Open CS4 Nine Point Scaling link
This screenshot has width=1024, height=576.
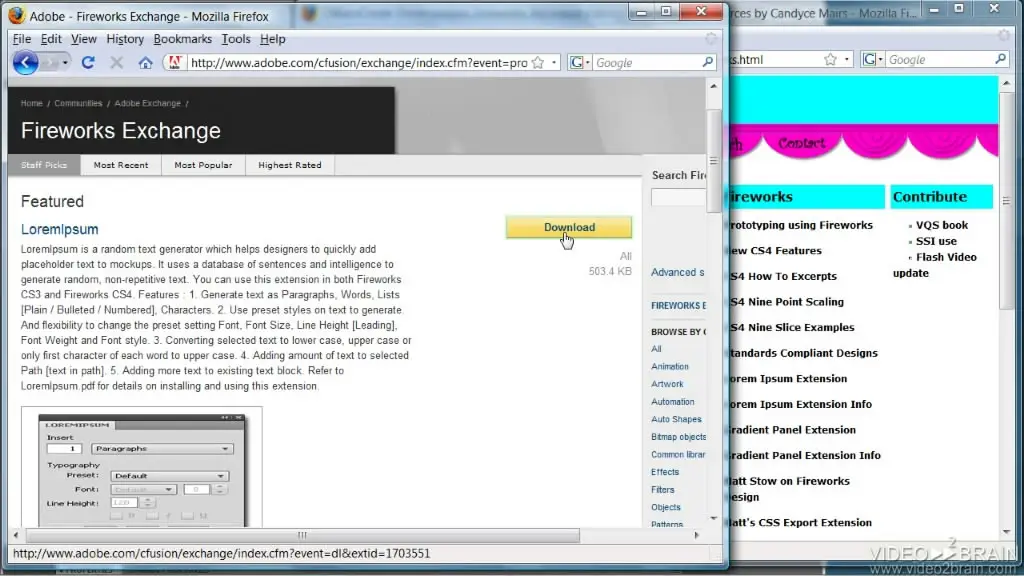click(787, 302)
